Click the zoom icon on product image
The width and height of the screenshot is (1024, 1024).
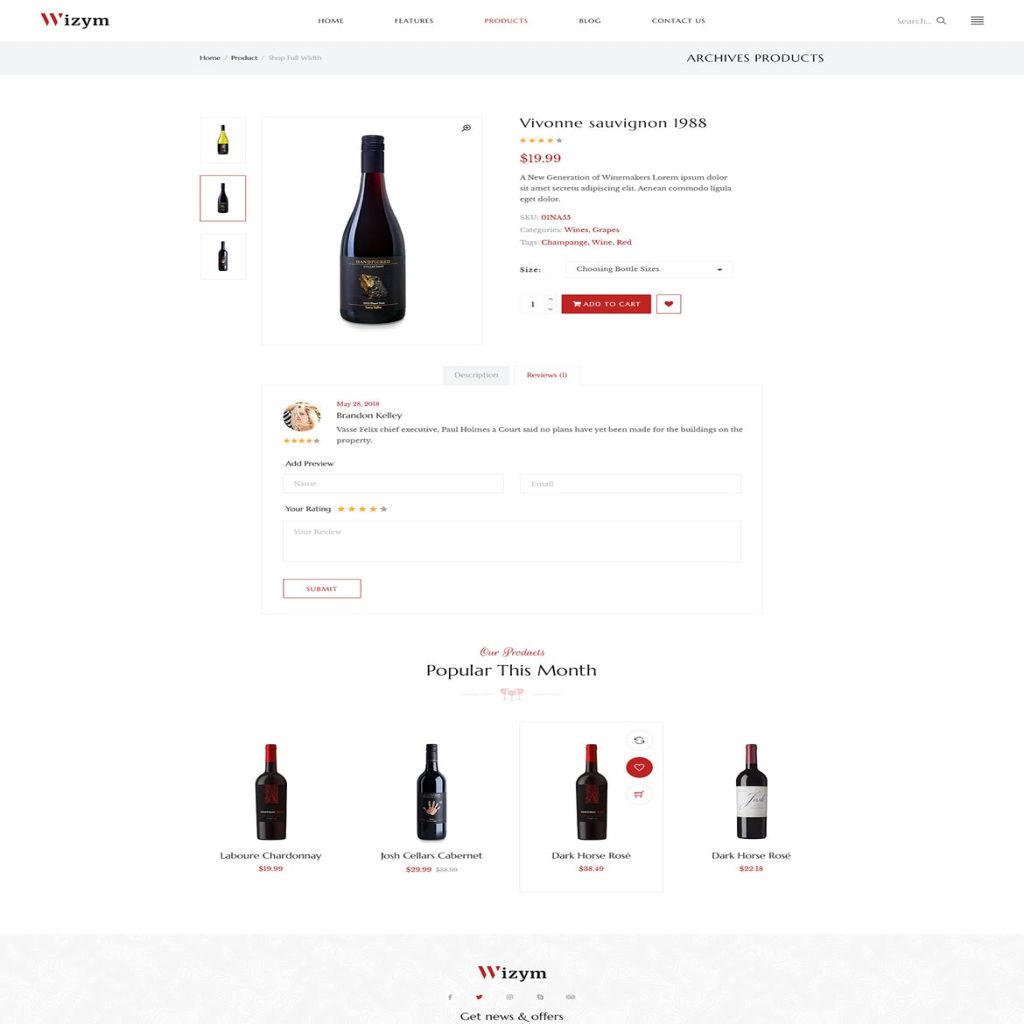[x=466, y=128]
